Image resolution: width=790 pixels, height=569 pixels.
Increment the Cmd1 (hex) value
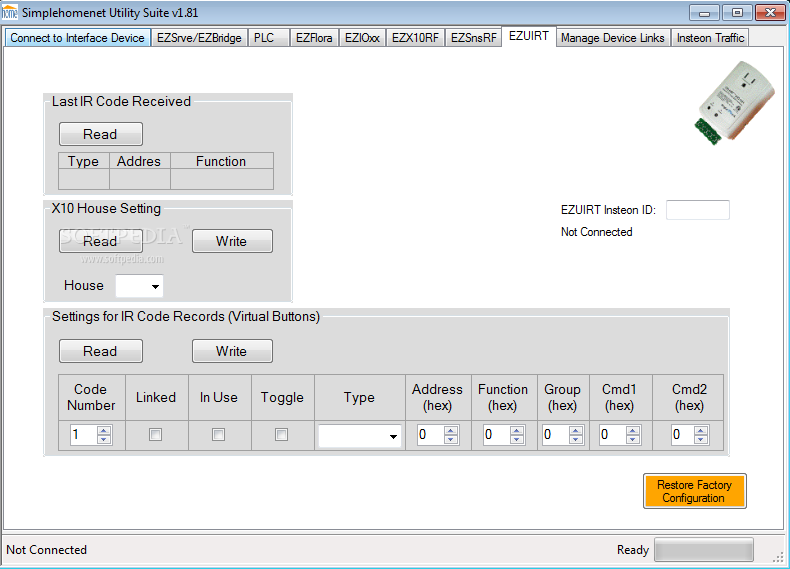coord(633,430)
